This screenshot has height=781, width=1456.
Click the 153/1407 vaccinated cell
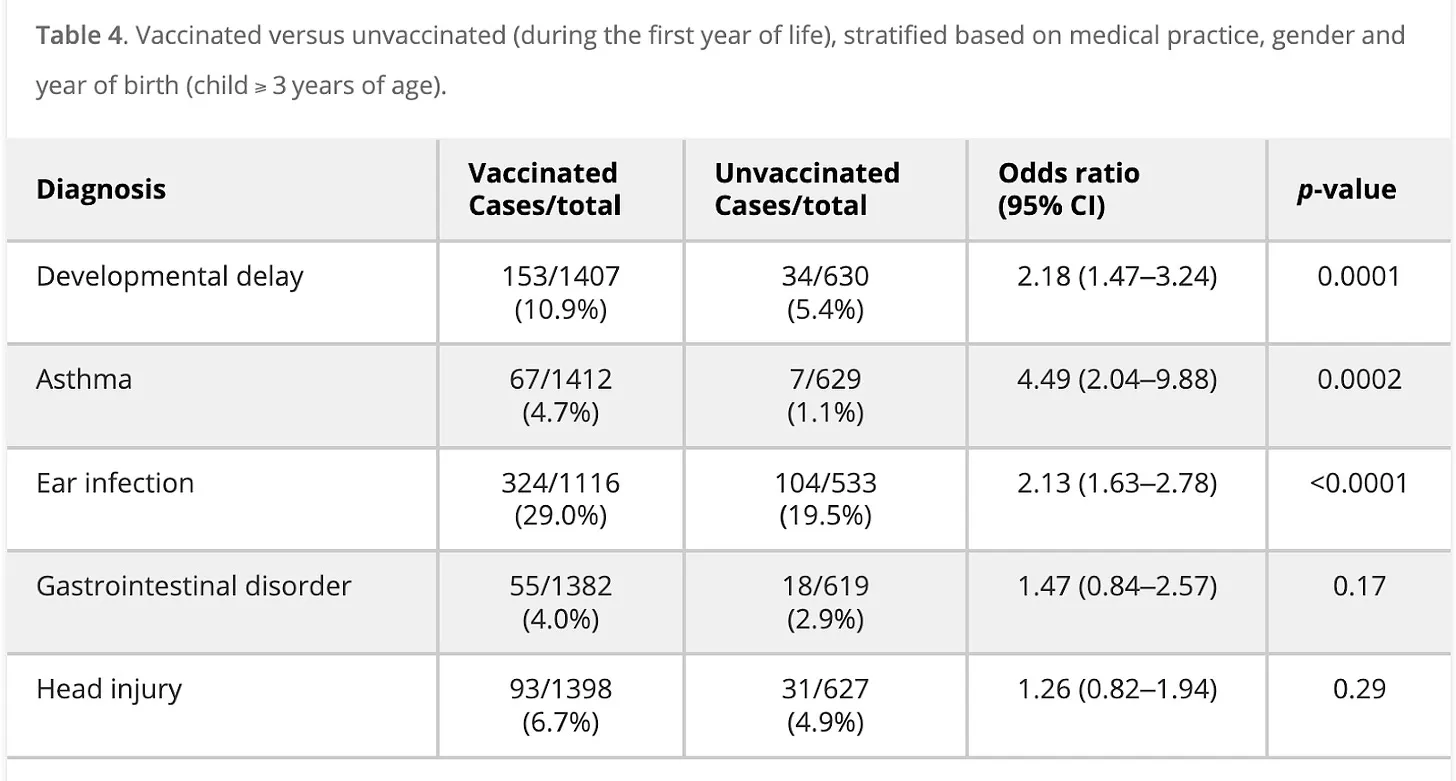(x=560, y=292)
